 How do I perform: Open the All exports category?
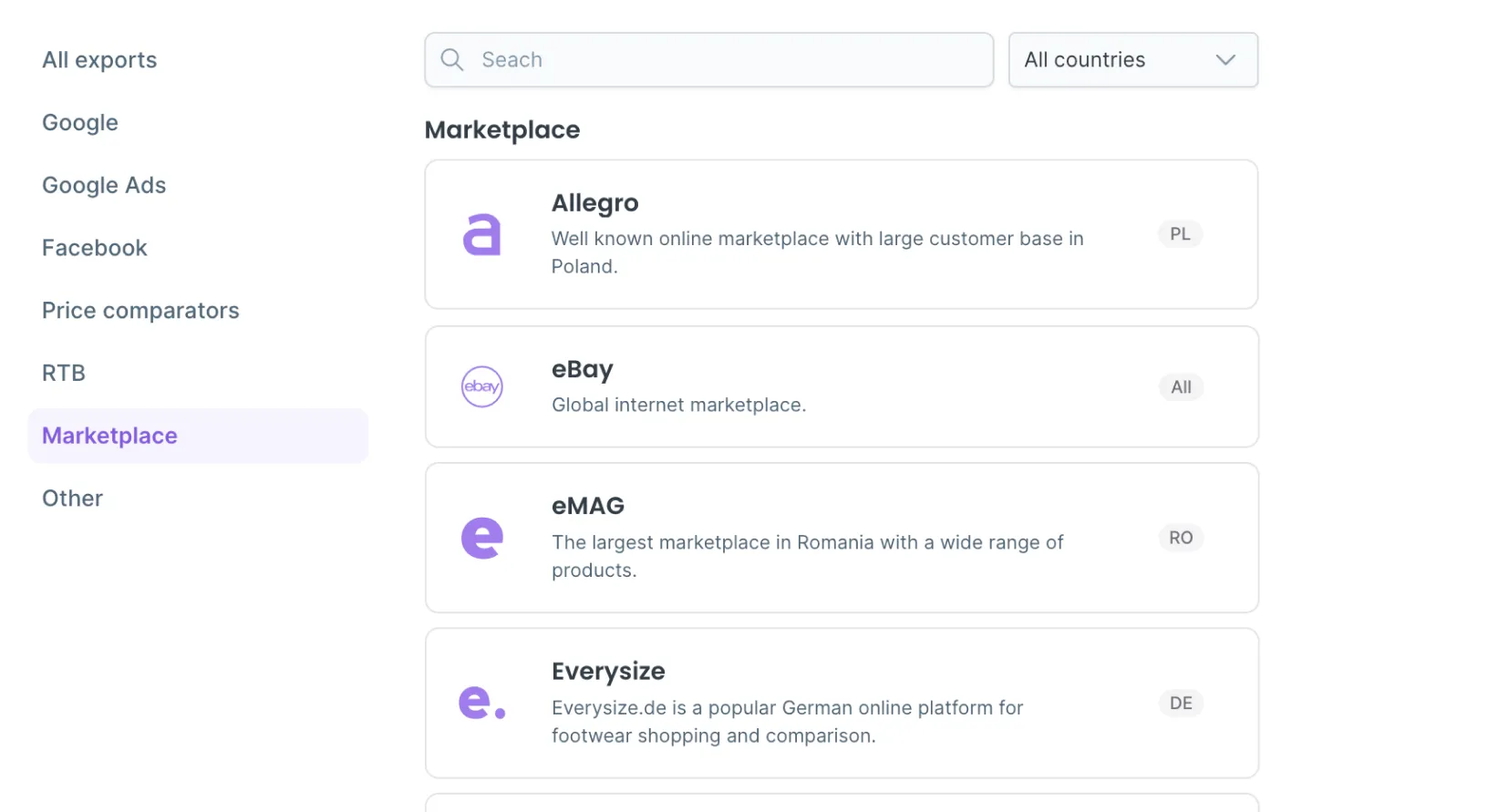[x=99, y=60]
